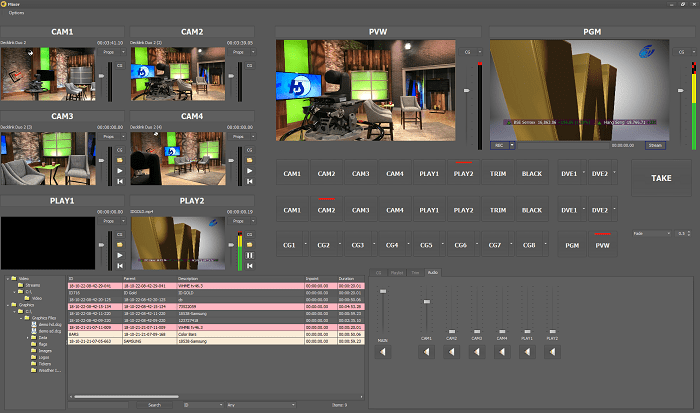Open file folder icon in PLAY1 panel
This screenshot has width=700, height=413.
[120, 245]
